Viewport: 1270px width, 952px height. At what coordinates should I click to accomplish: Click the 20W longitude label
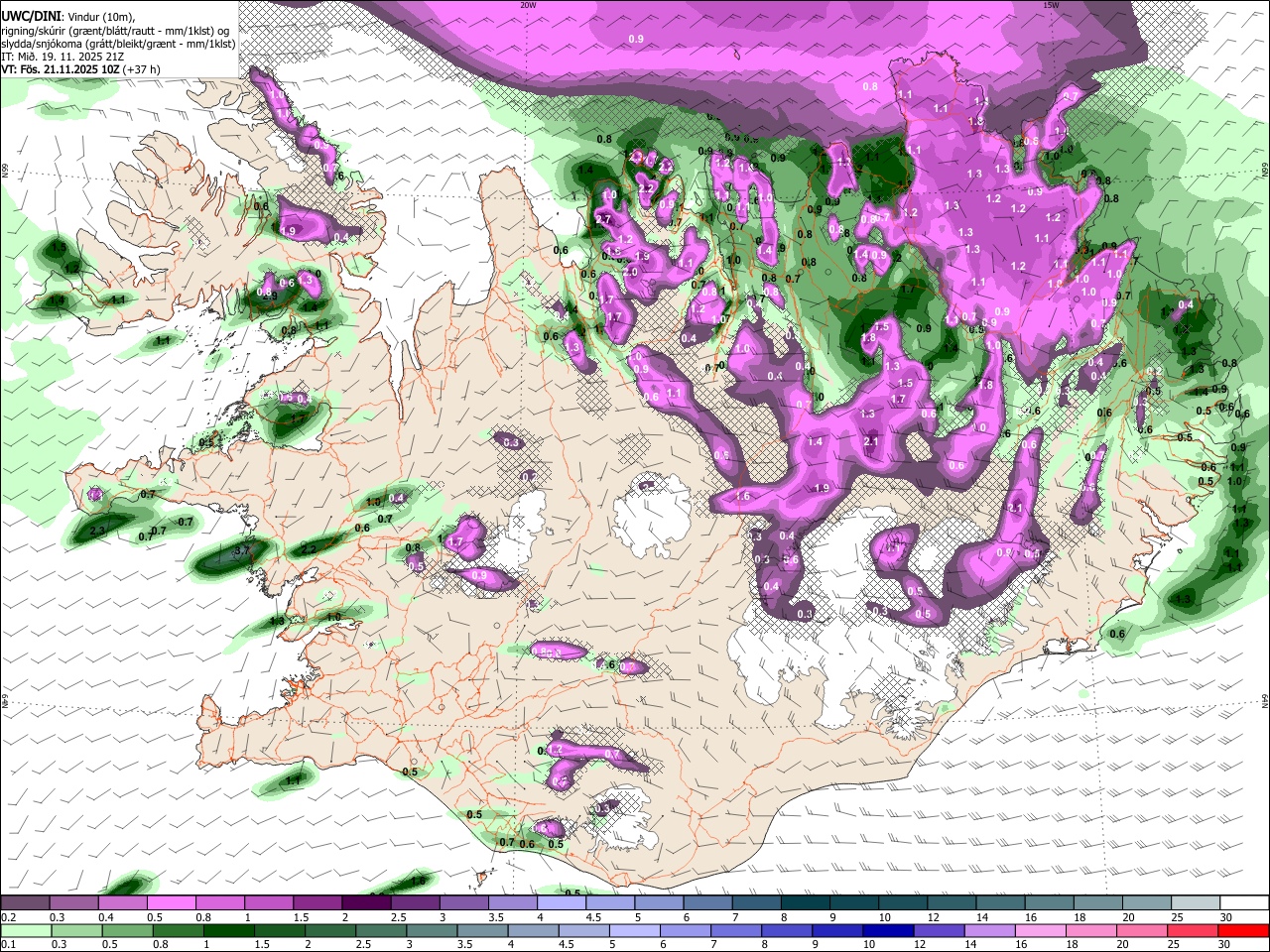528,5
